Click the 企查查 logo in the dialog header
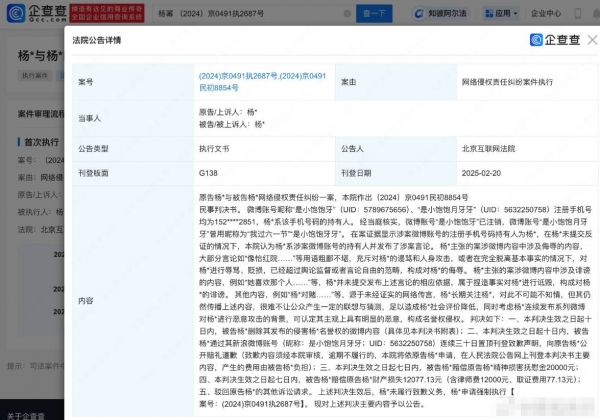Screen dimensions: 600x420 click(558, 40)
